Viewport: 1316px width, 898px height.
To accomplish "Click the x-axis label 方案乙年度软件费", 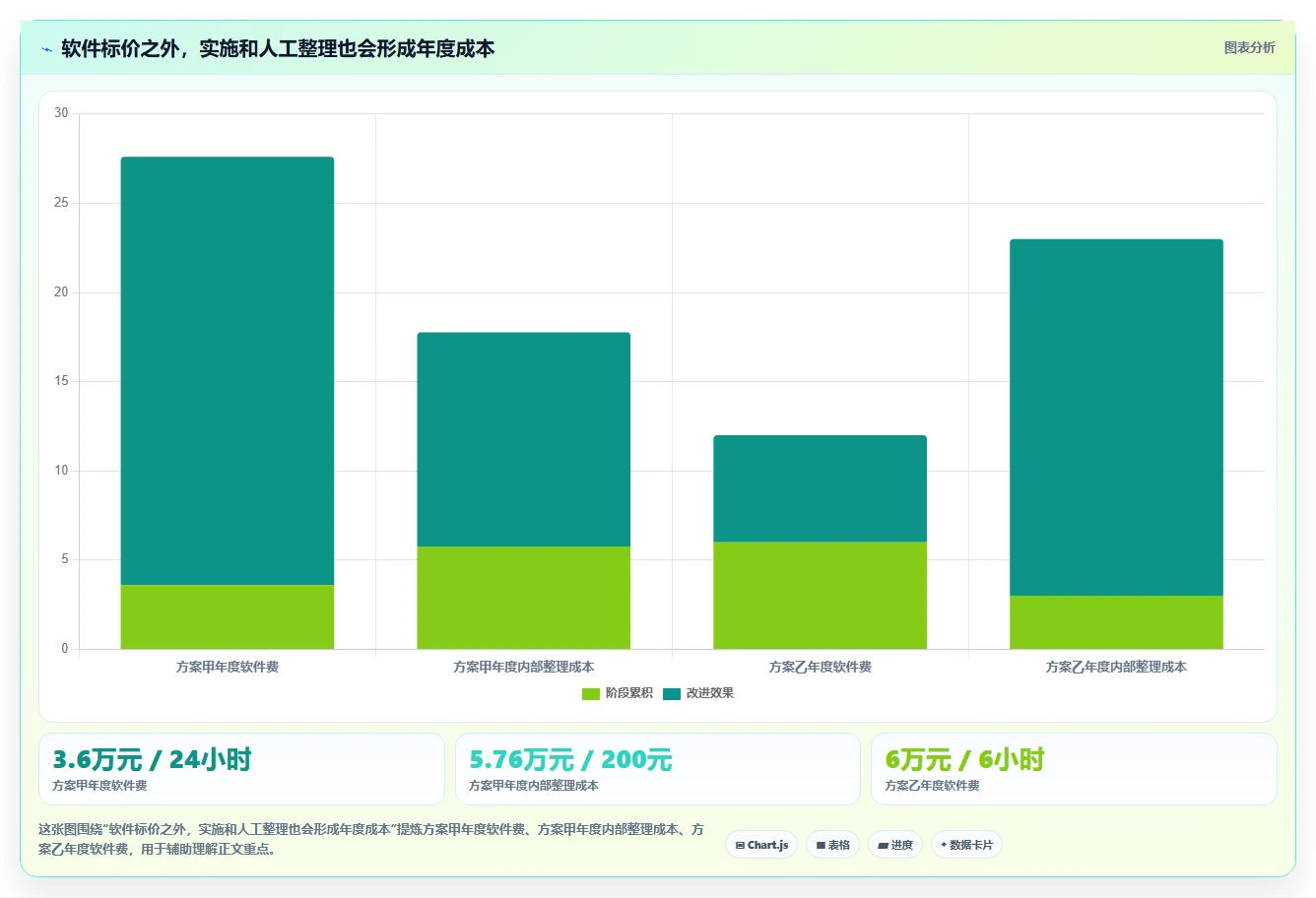I will (821, 667).
